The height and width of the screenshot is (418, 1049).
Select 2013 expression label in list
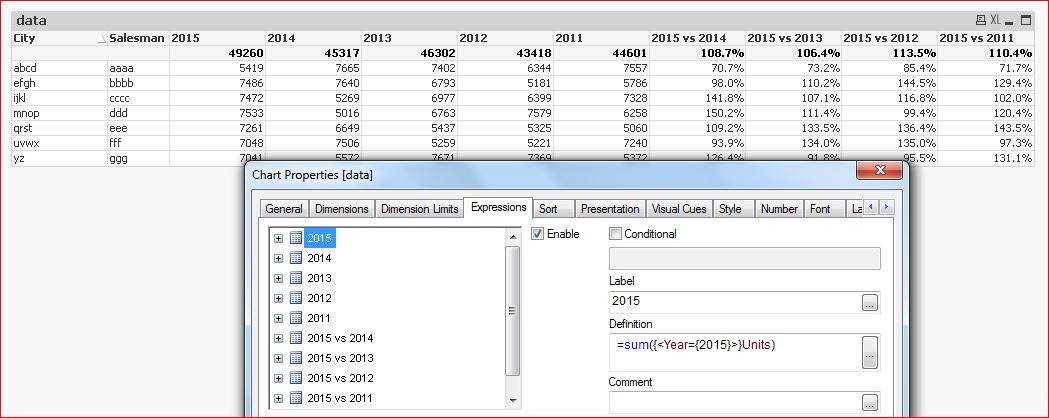pyautogui.click(x=319, y=278)
